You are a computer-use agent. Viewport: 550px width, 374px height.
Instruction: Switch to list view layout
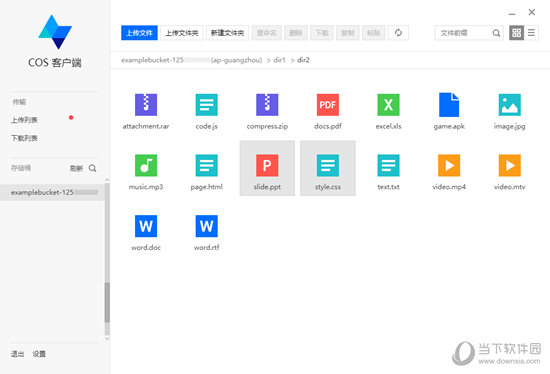[x=531, y=33]
